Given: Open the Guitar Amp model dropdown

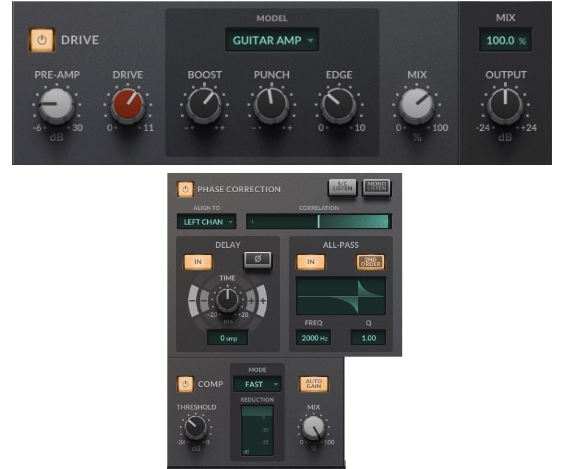Looking at the screenshot, I should (272, 40).
